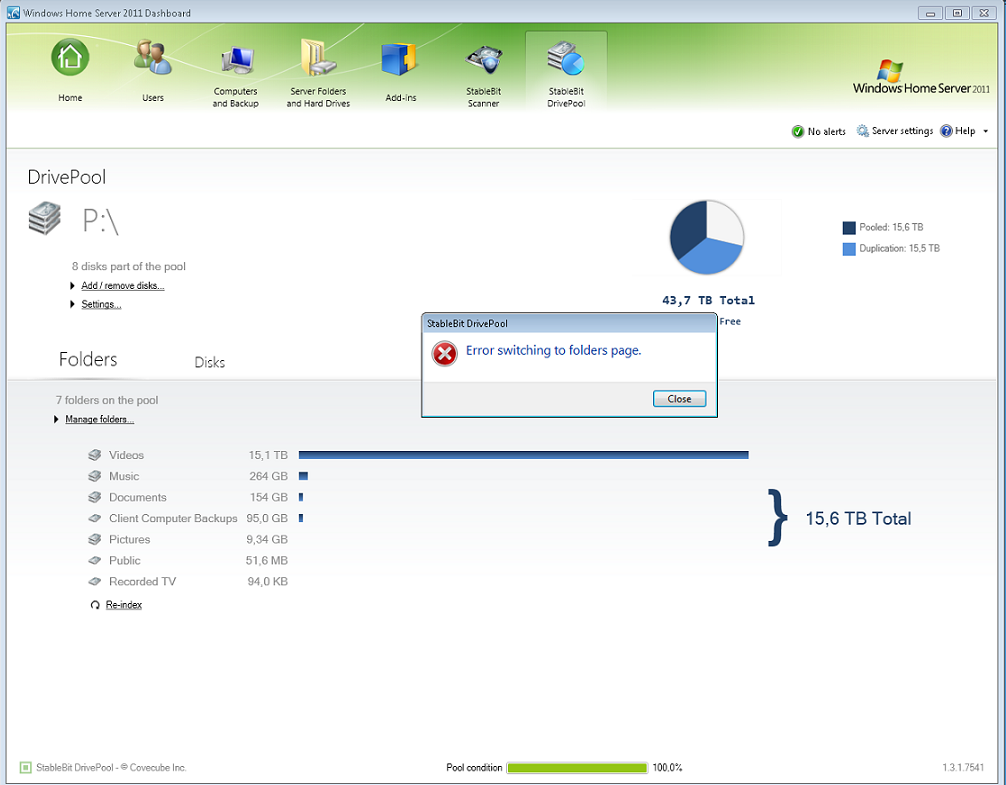Click the Re-index link

pos(124,605)
